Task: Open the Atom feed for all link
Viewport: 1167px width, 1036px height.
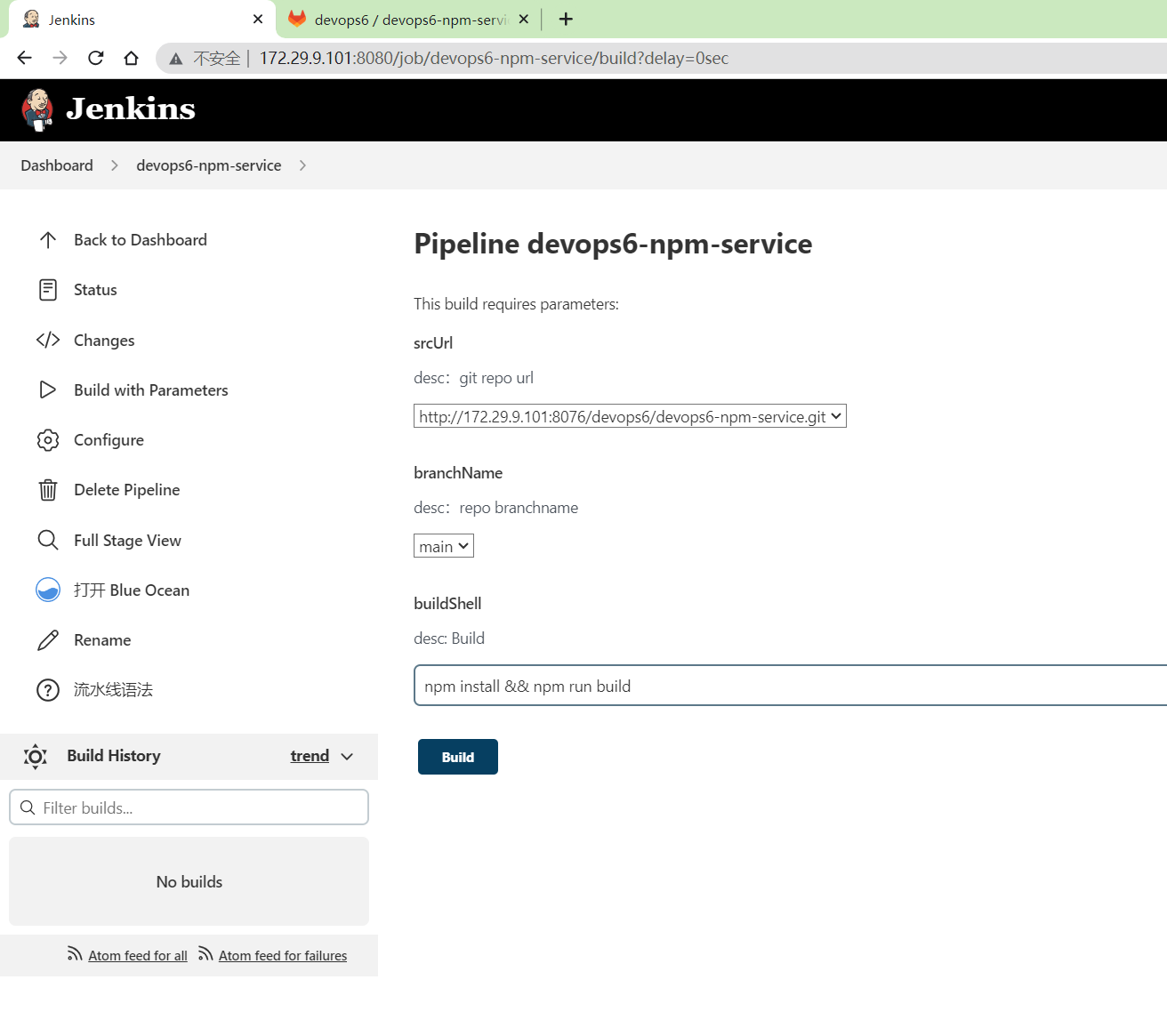Action: point(138,955)
